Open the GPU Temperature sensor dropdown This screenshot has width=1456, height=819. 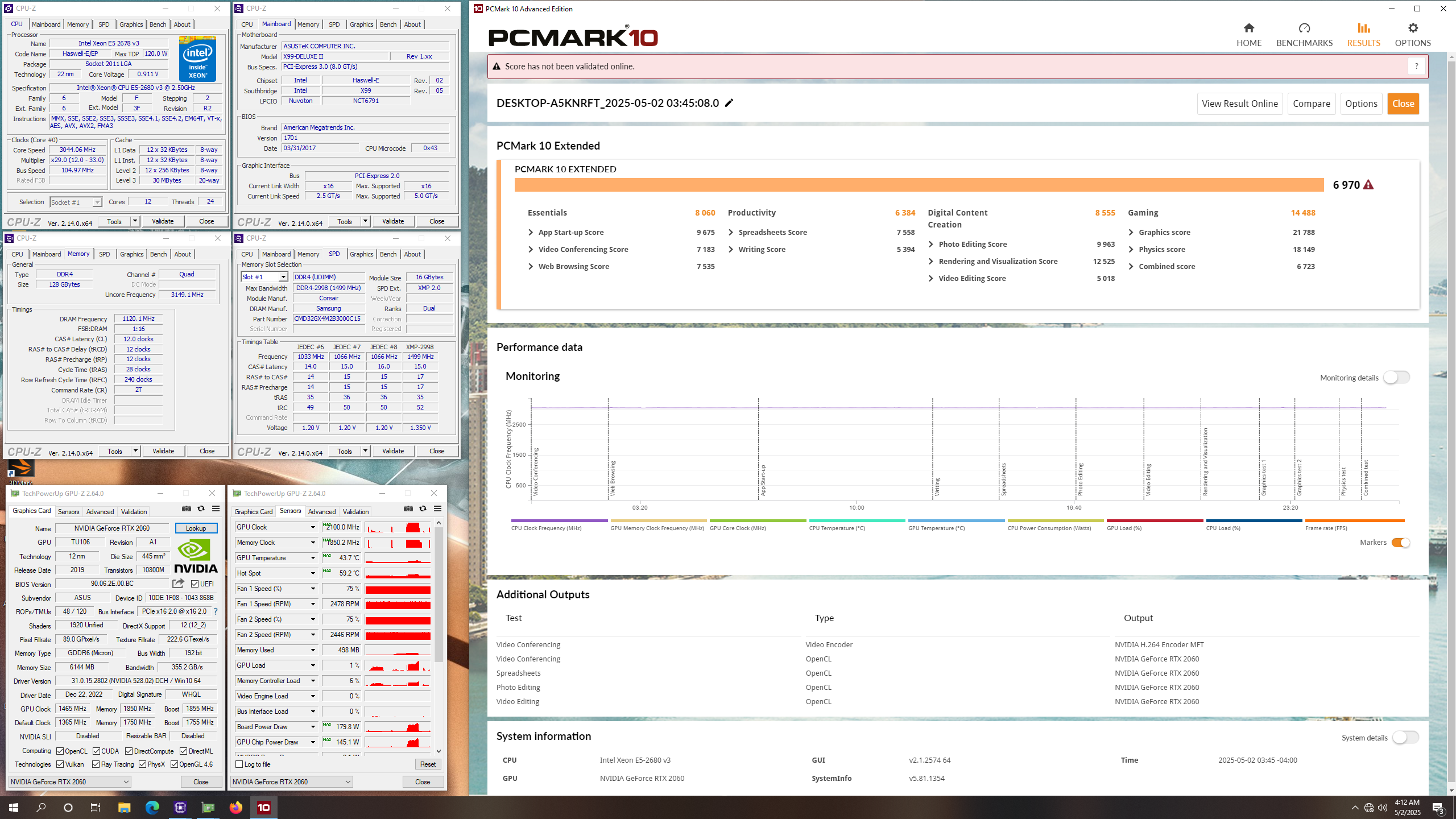pyautogui.click(x=313, y=558)
